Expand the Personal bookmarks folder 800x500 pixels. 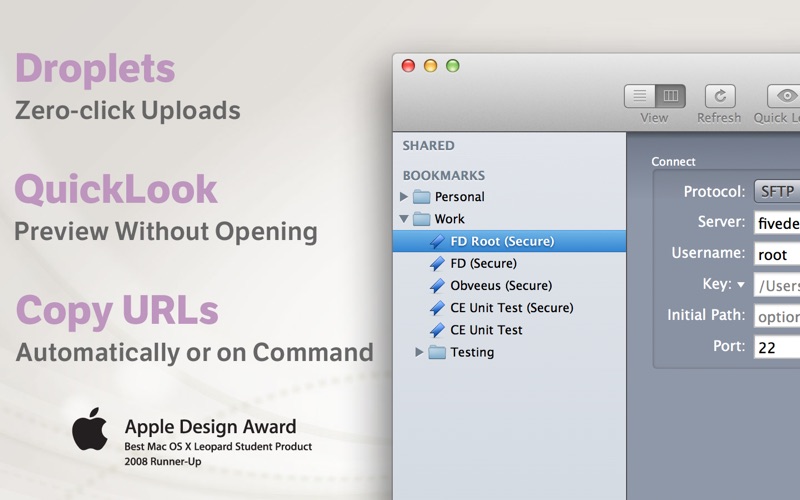[404, 196]
